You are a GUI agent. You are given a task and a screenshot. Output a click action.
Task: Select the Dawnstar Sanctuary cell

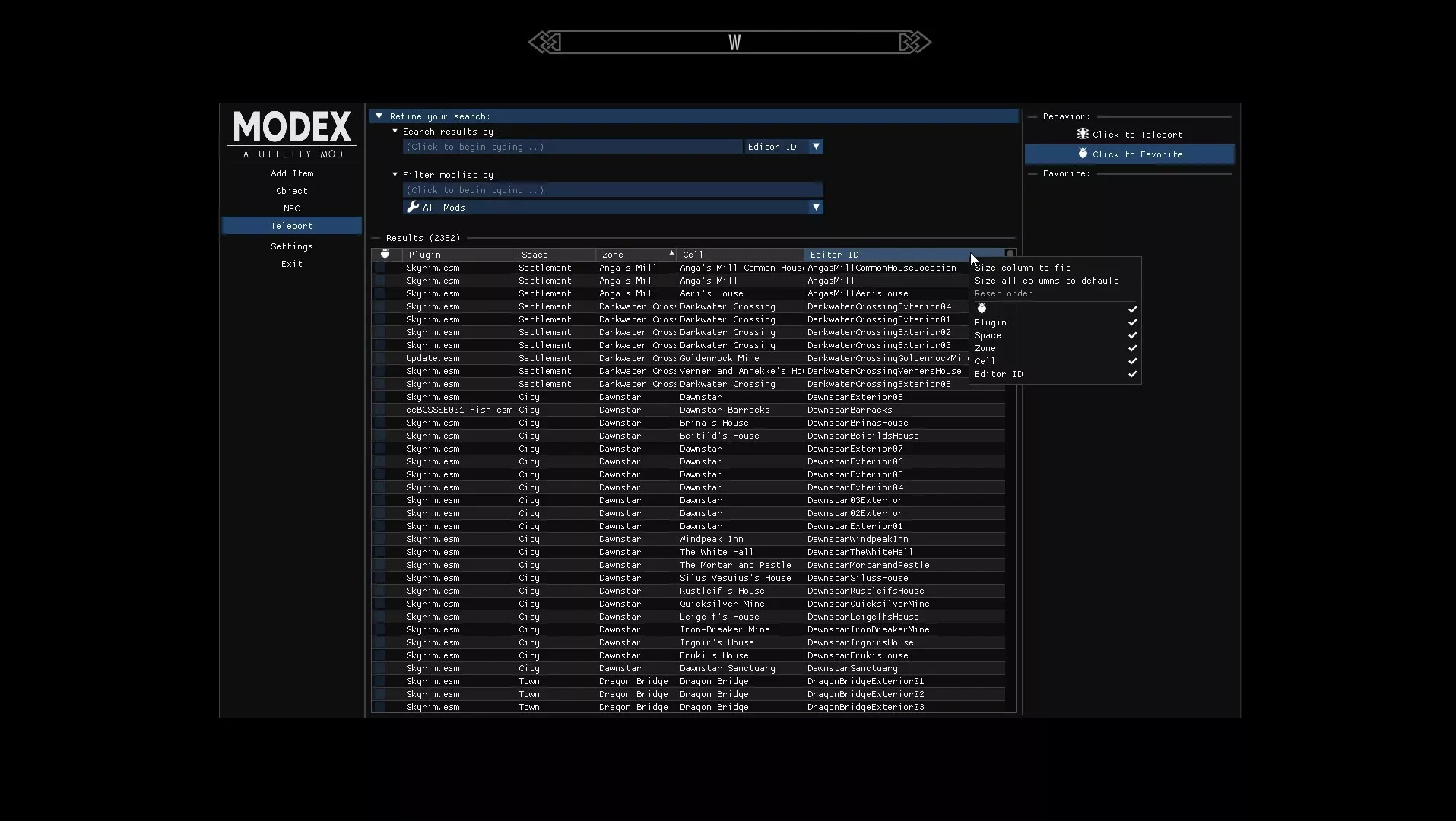pos(728,668)
